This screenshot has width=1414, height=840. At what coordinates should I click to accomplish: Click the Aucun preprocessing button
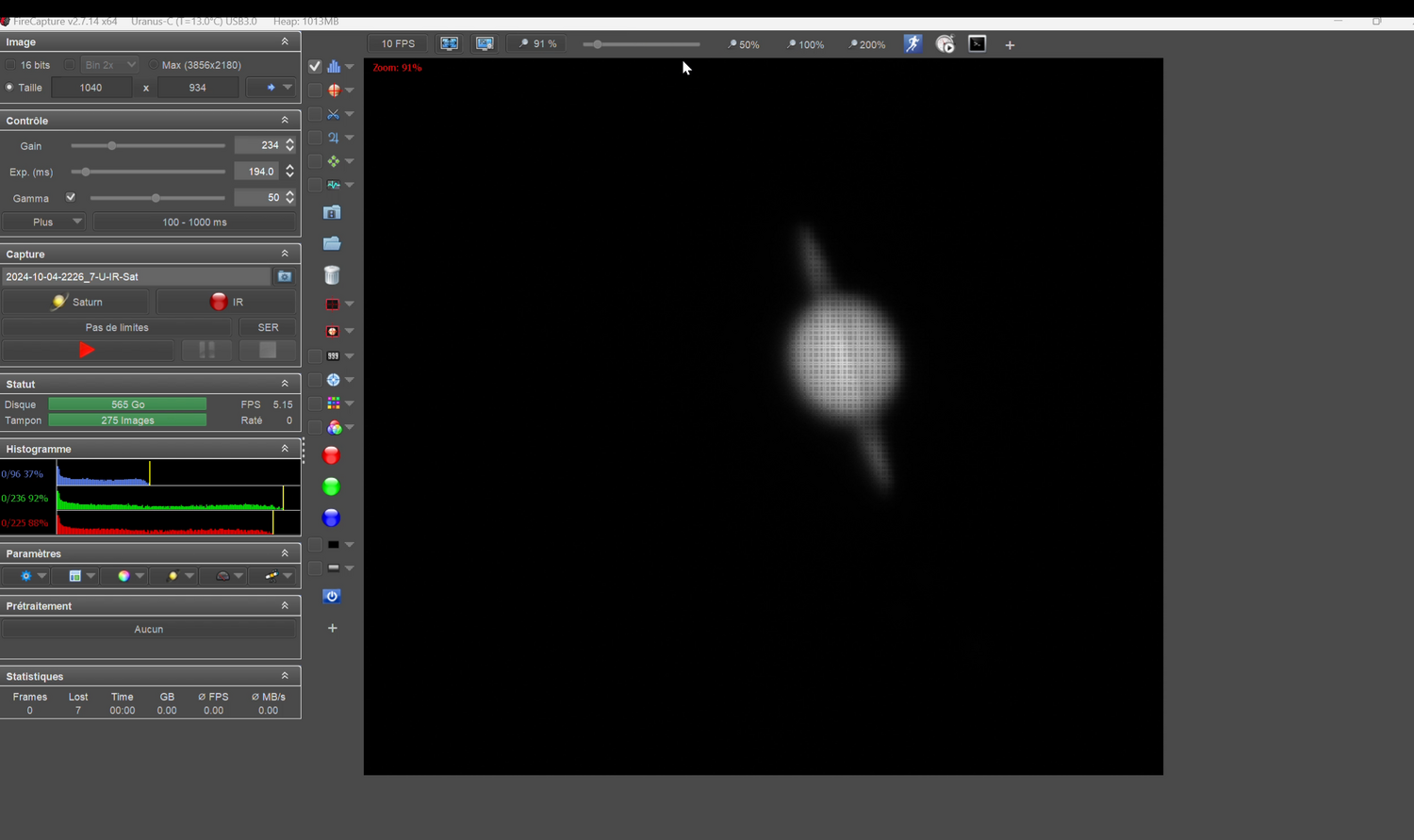(149, 629)
